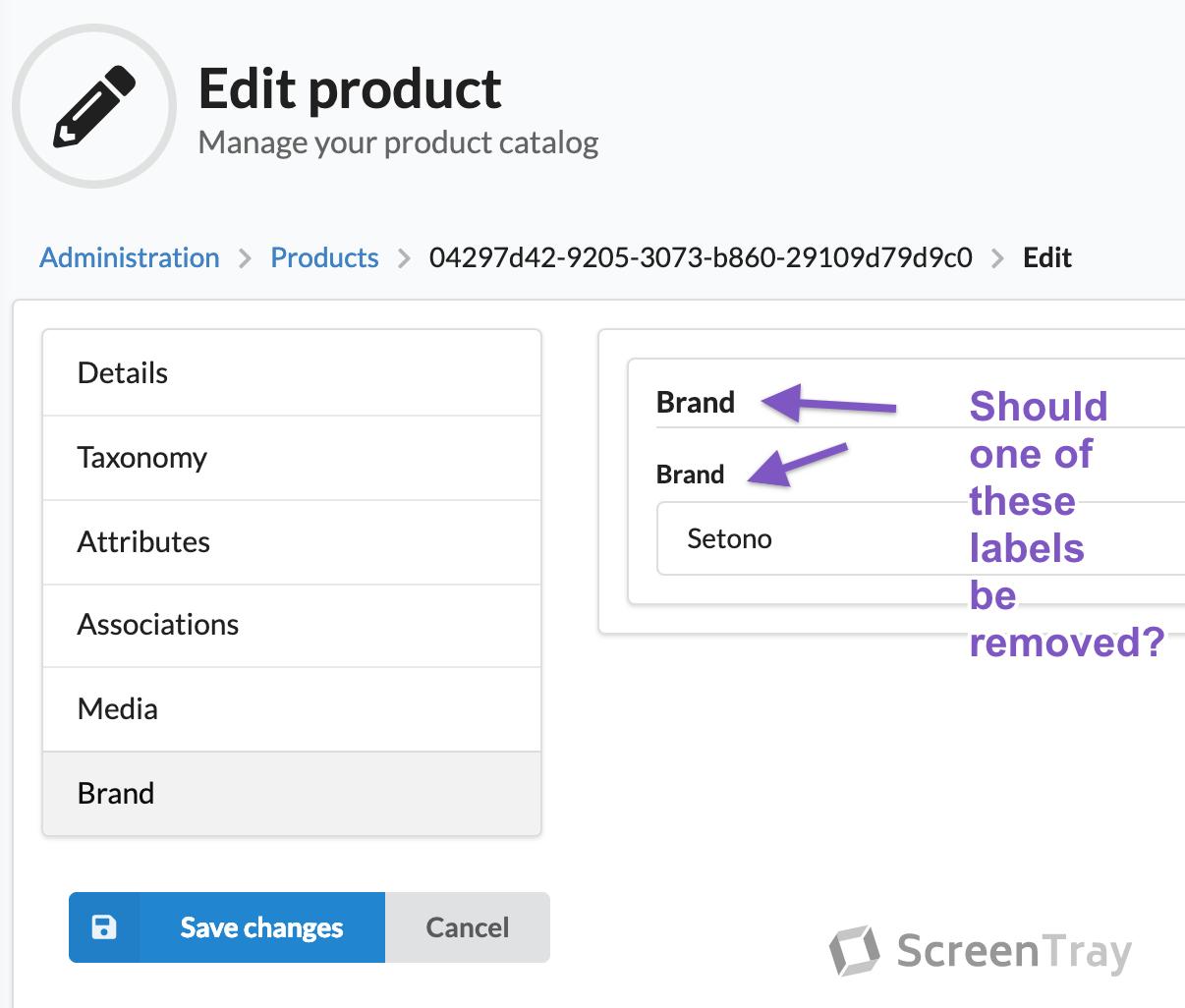Click the chevron before Edit breadcrumb

click(x=998, y=258)
